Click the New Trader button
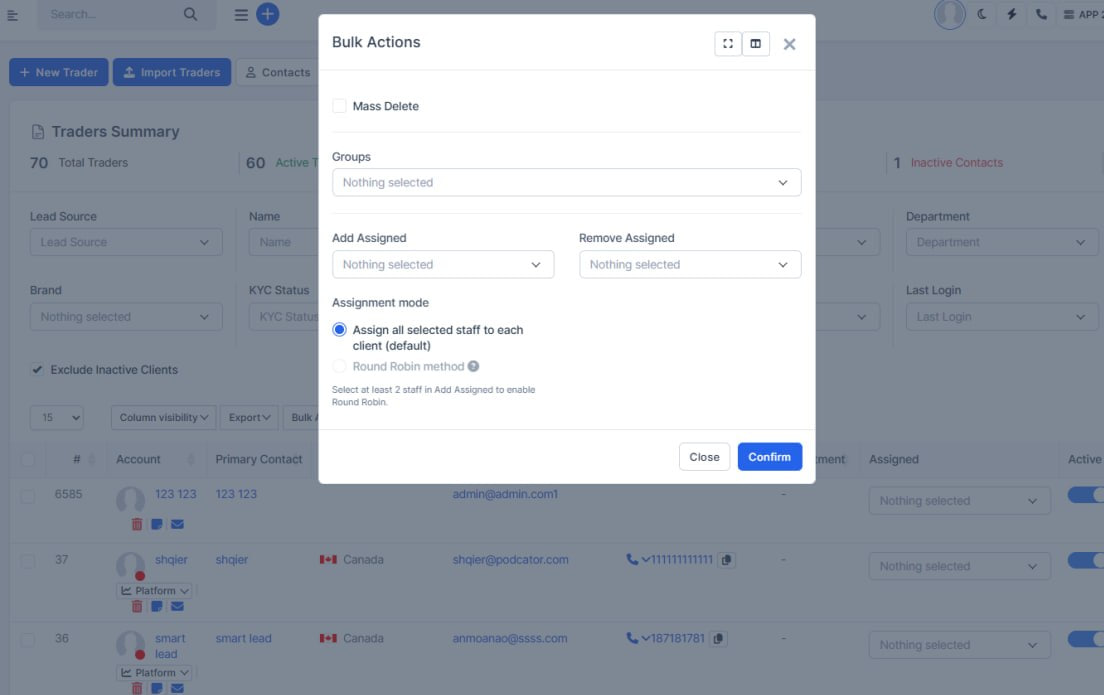 tap(58, 72)
